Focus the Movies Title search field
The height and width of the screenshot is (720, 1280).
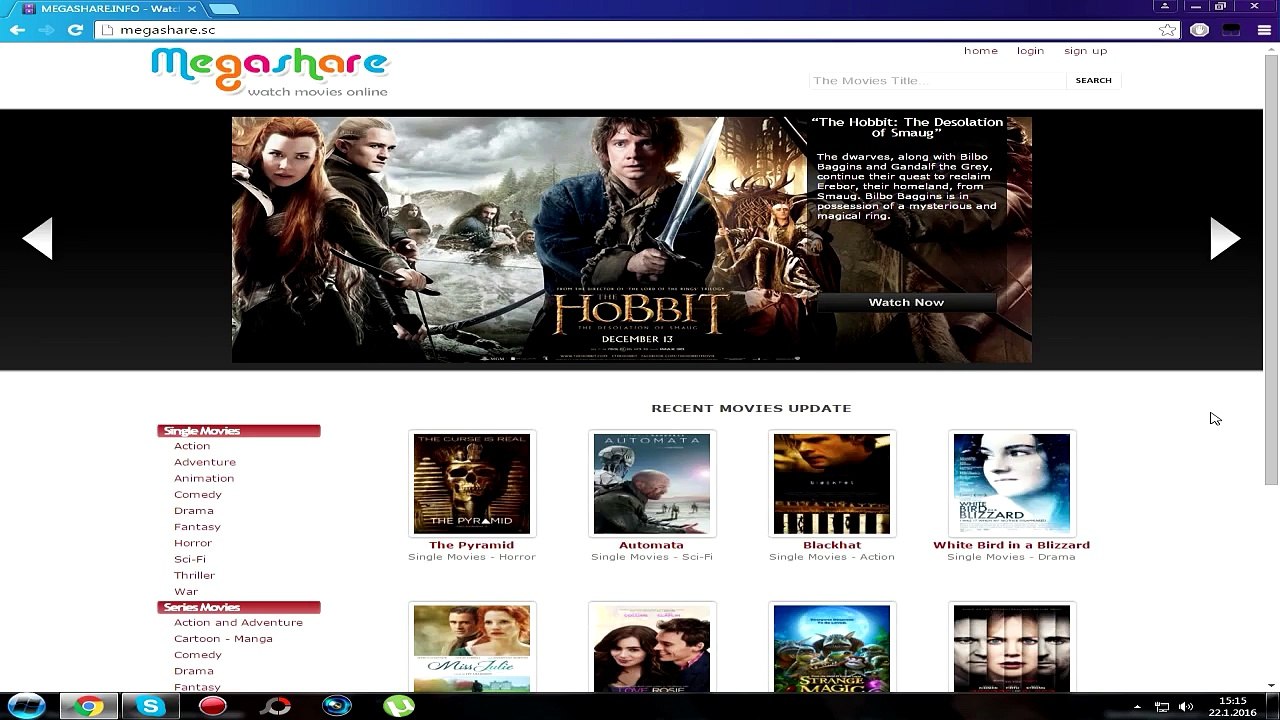[937, 80]
